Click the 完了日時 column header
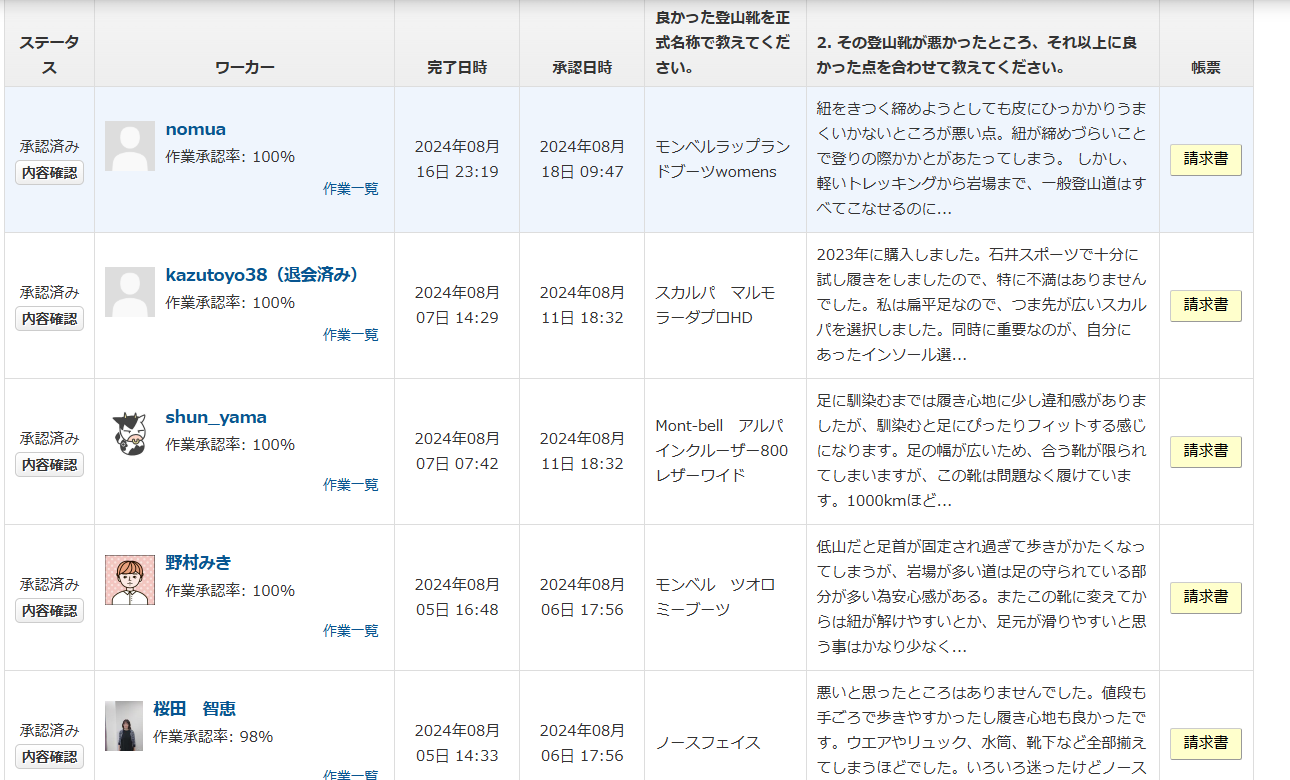The height and width of the screenshot is (780, 1290). (457, 68)
